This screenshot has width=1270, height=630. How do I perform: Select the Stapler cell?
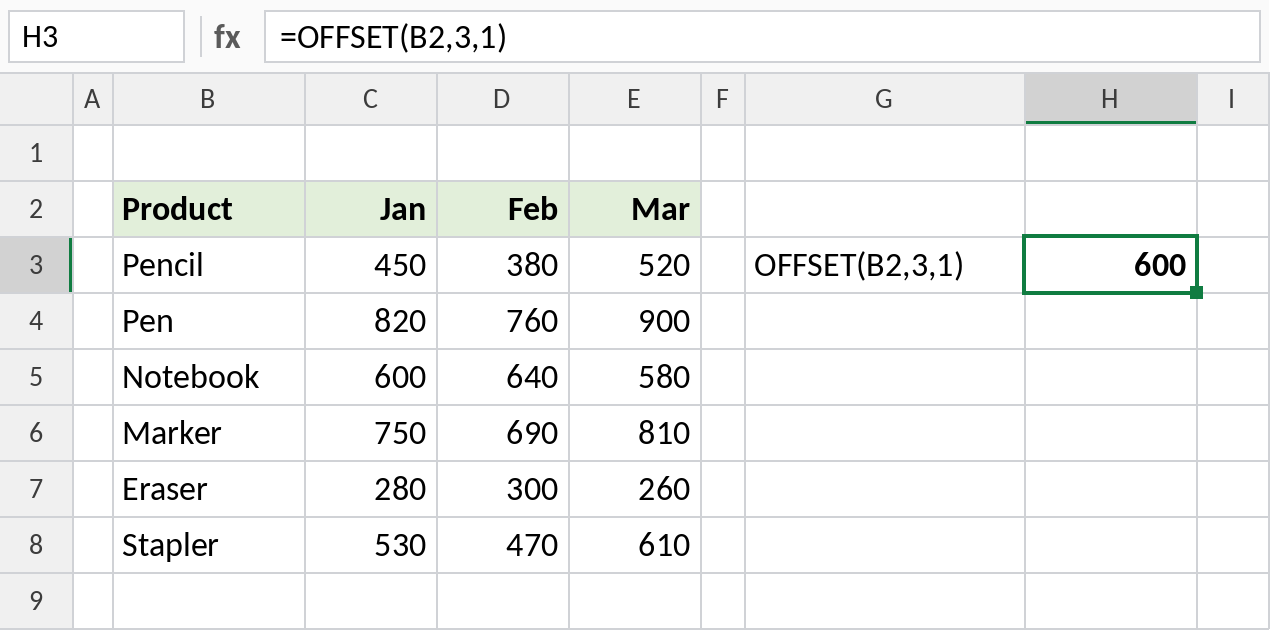click(x=209, y=545)
